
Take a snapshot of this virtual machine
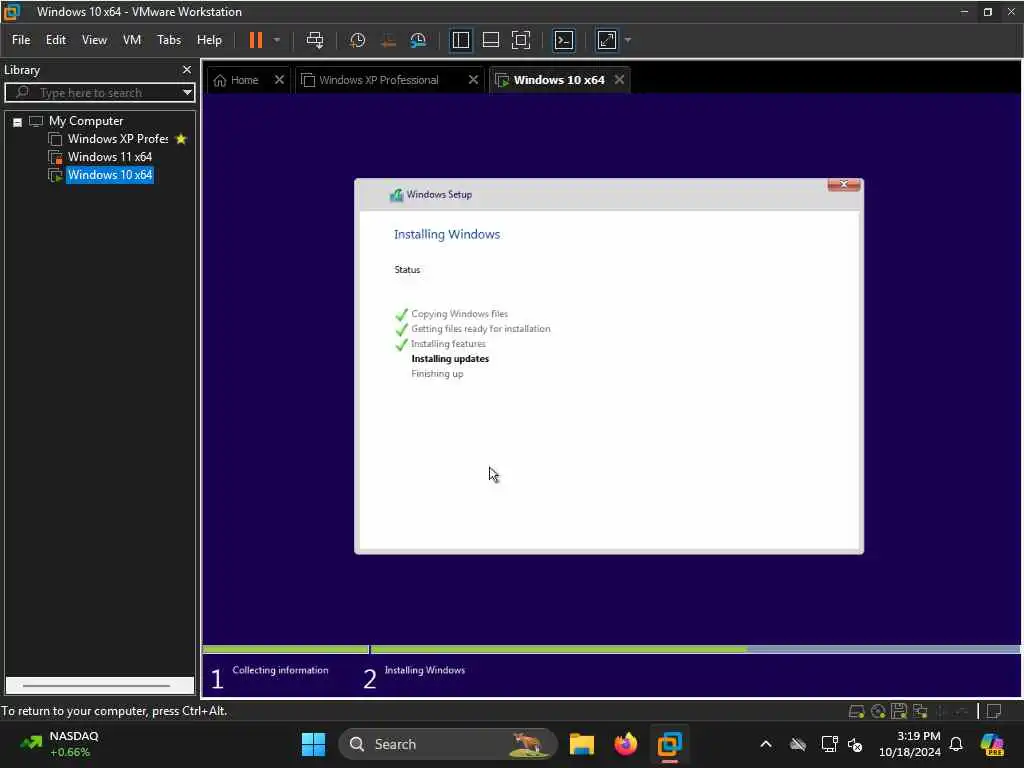(357, 40)
